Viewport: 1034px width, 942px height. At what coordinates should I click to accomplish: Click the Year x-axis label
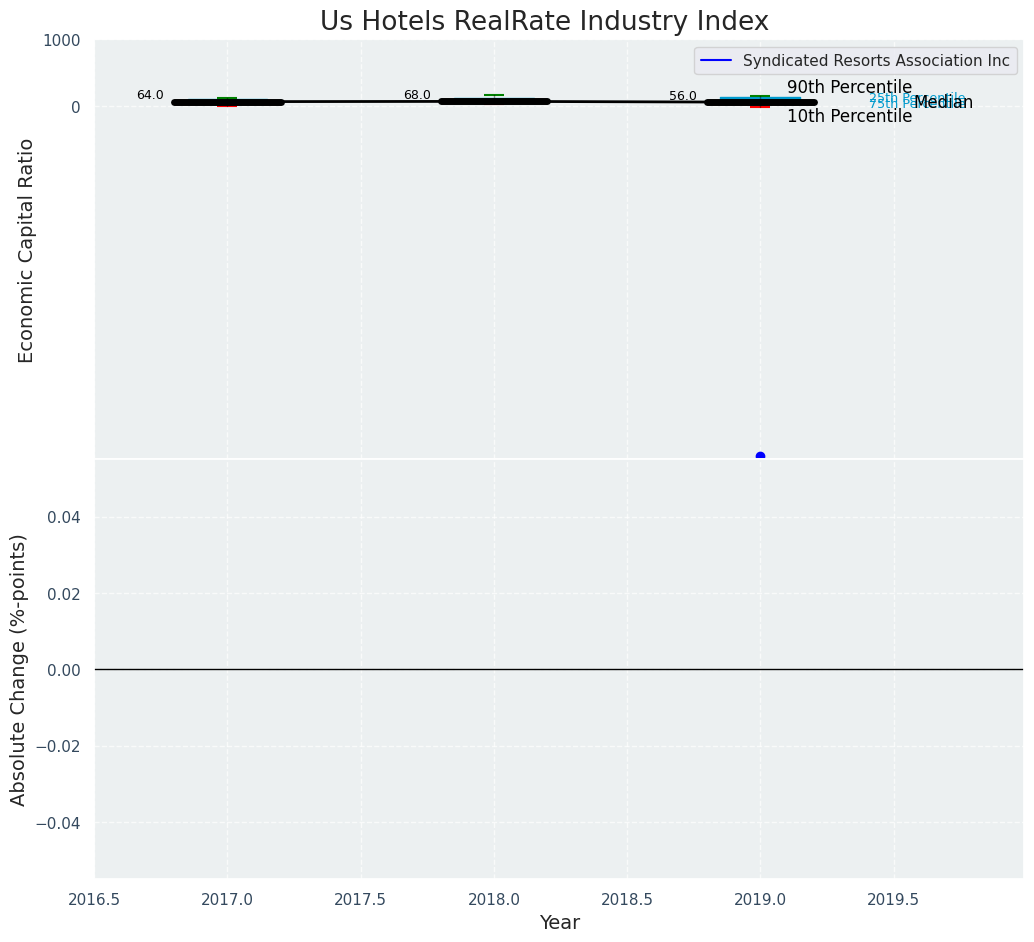pyautogui.click(x=559, y=923)
